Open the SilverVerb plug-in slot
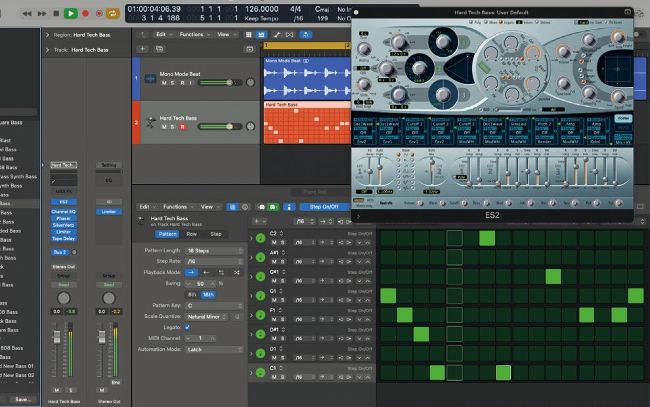Screen dimensions: 650x407 coord(64,225)
